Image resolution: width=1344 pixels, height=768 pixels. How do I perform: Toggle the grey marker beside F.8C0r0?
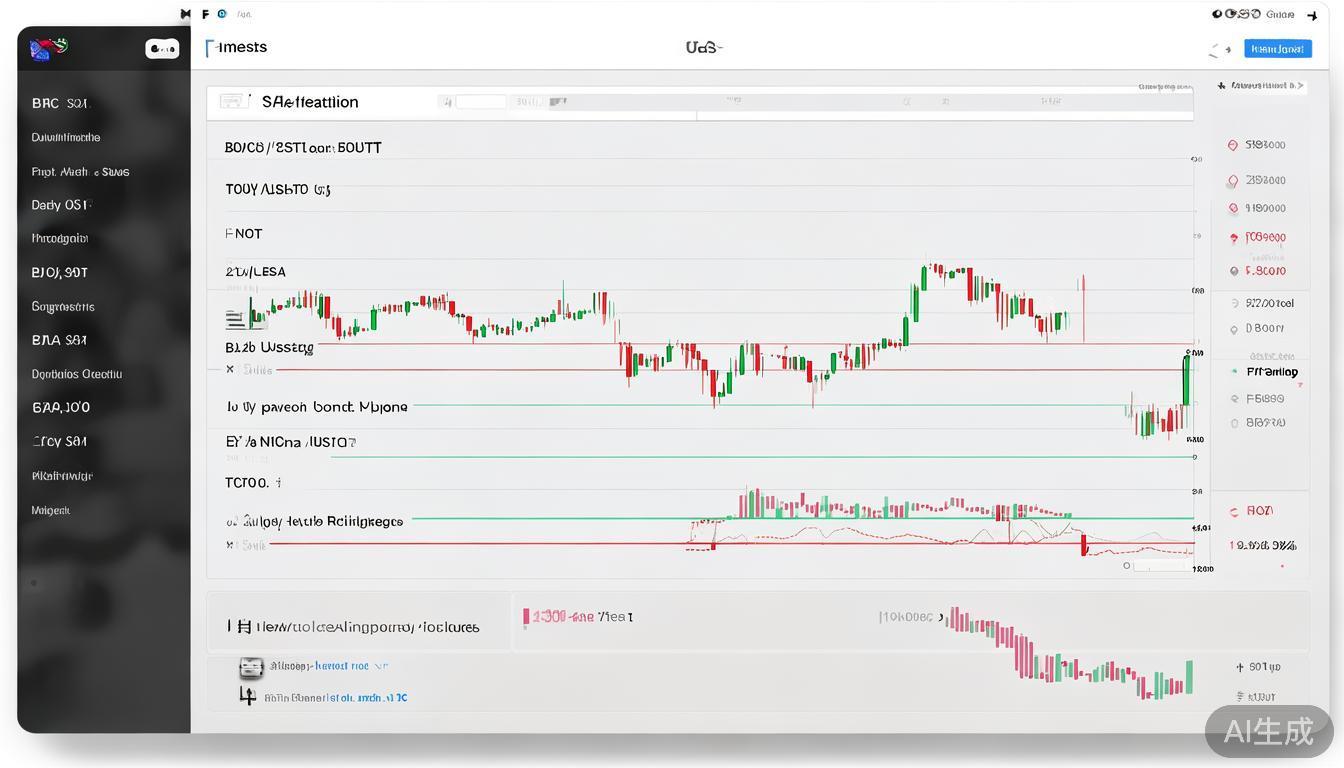[1234, 271]
